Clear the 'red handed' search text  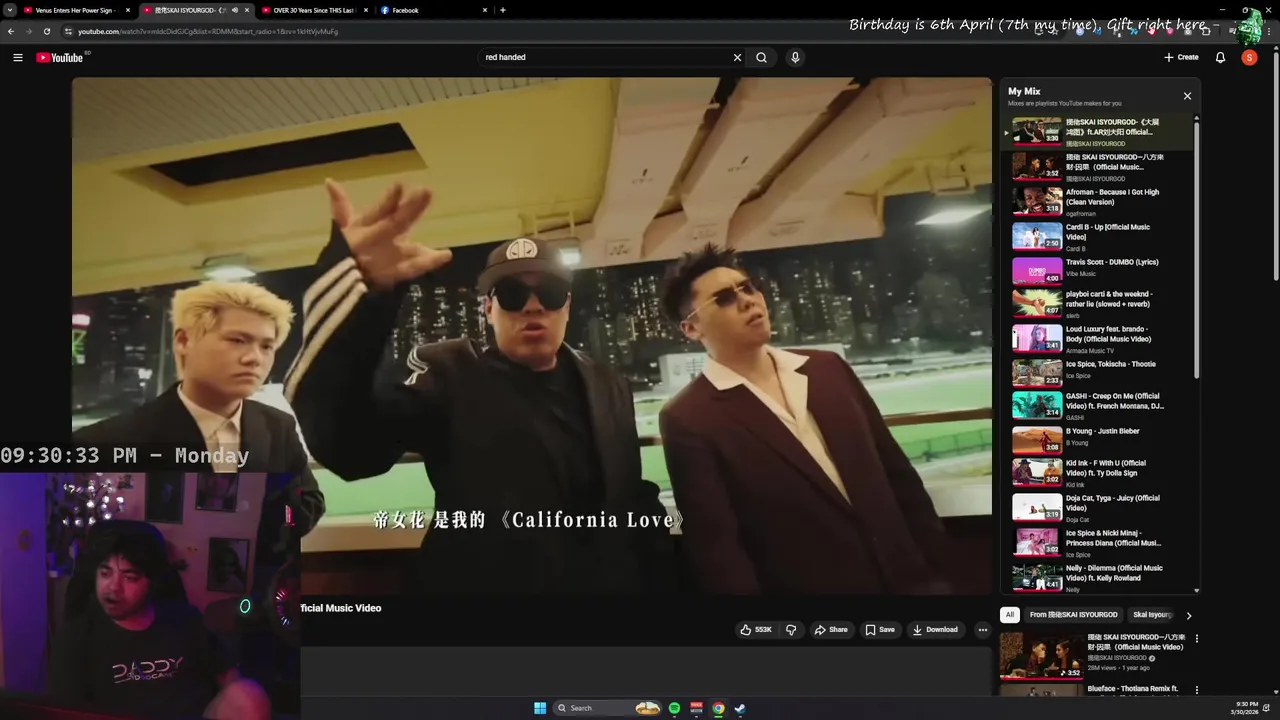[x=737, y=57]
